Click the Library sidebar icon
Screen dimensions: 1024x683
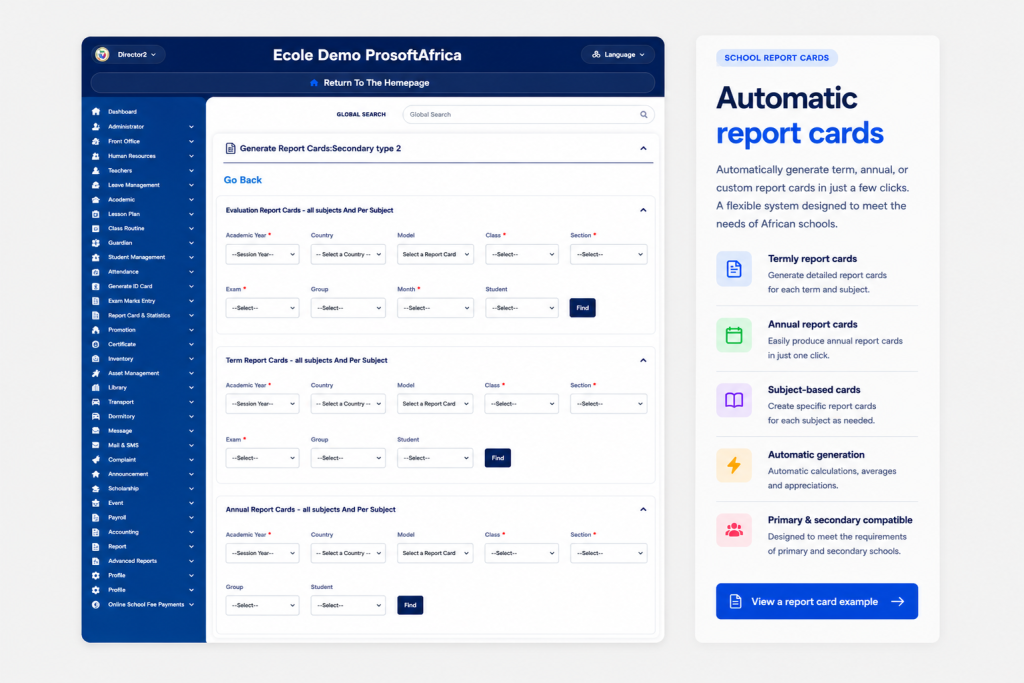point(96,387)
